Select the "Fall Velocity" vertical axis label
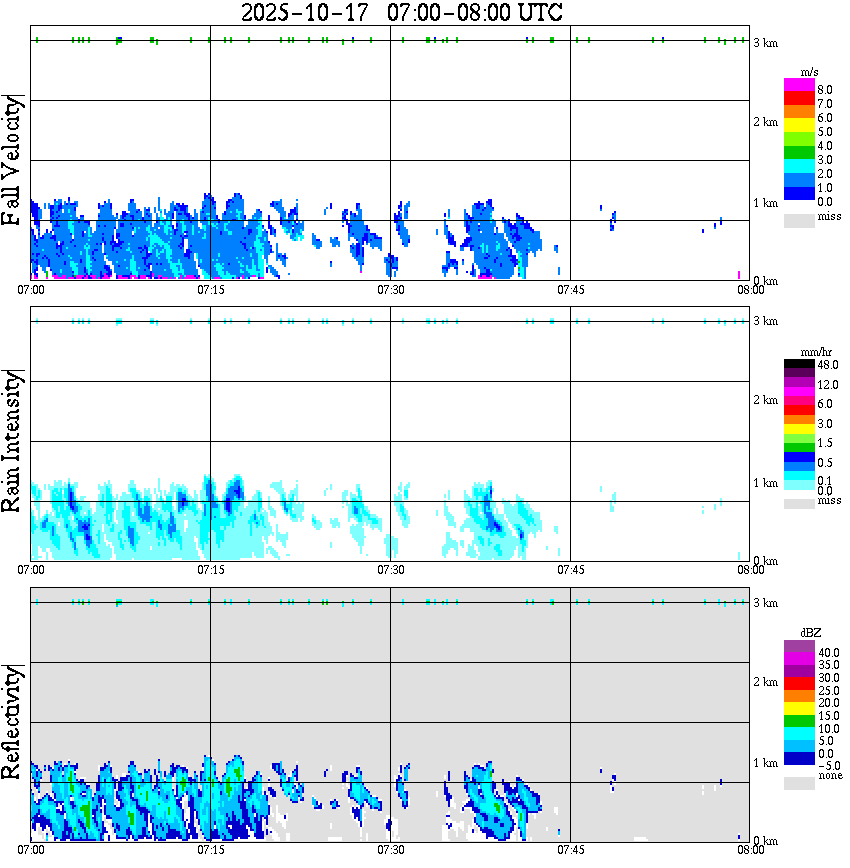This screenshot has height=868, width=850. [x=12, y=160]
